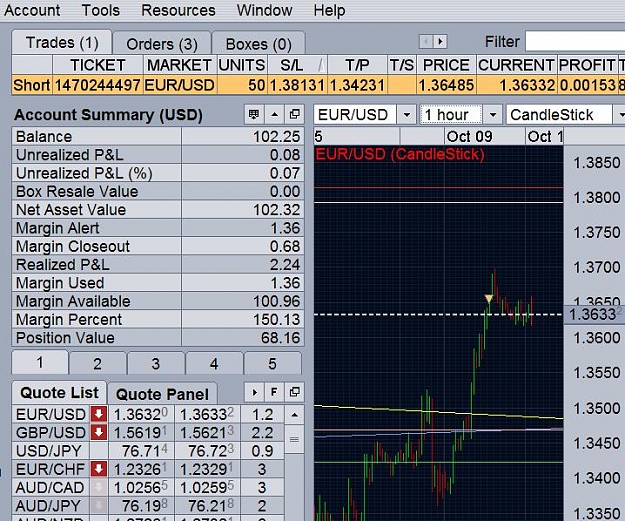625x521 pixels.
Task: Select USD/JPY in the quote list
Action: coord(49,451)
